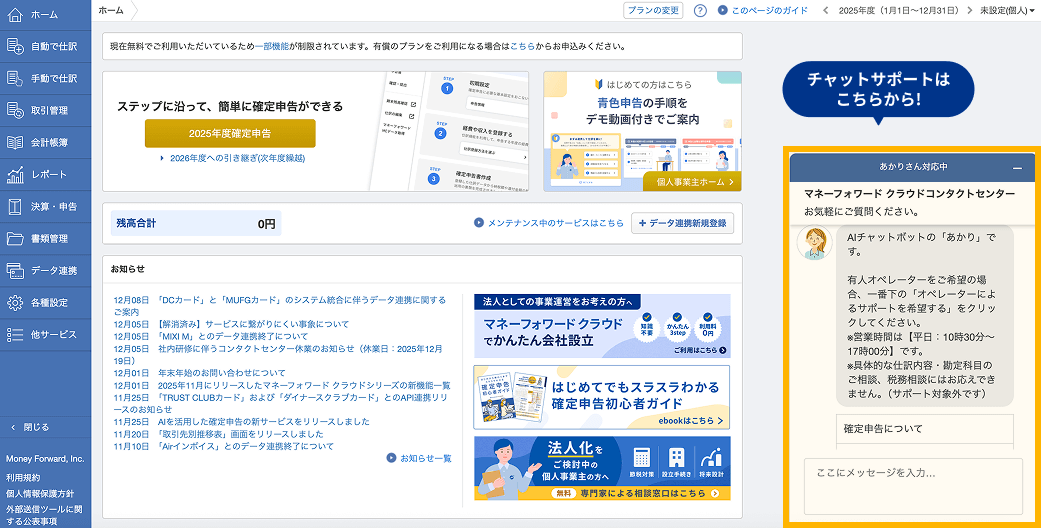The width and height of the screenshot is (1041, 528).
Task: Click the あかり chatbot avatar
Action: pyautogui.click(x=814, y=242)
